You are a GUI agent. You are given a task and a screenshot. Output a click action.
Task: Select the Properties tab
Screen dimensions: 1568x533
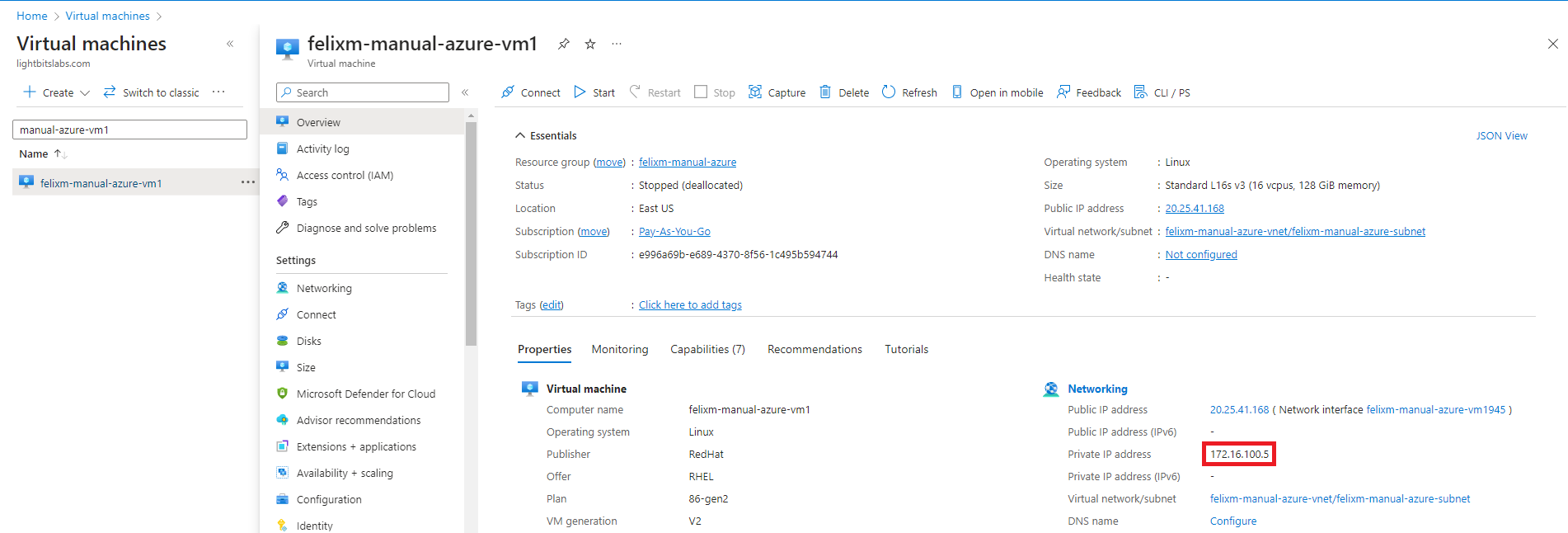pos(544,349)
